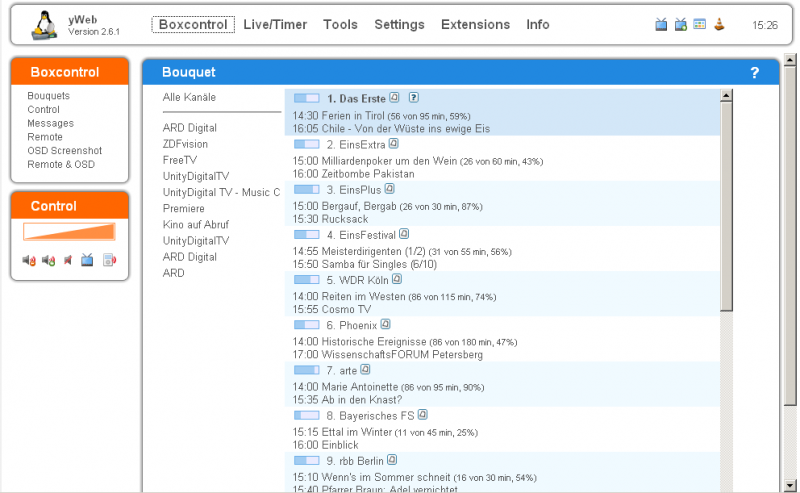Click the '16:00 Zeitbombe Pakistan' program entry

(354, 174)
